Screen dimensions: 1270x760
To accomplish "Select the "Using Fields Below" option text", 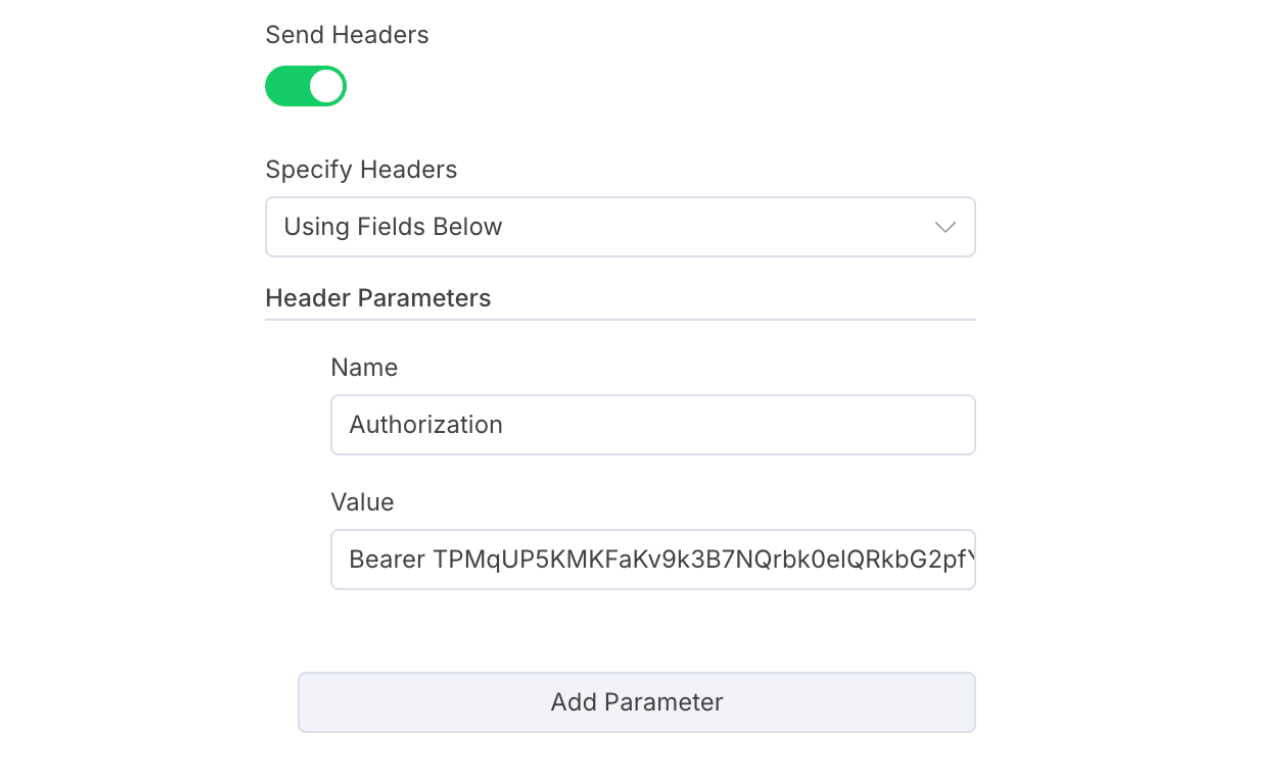I will 392,227.
